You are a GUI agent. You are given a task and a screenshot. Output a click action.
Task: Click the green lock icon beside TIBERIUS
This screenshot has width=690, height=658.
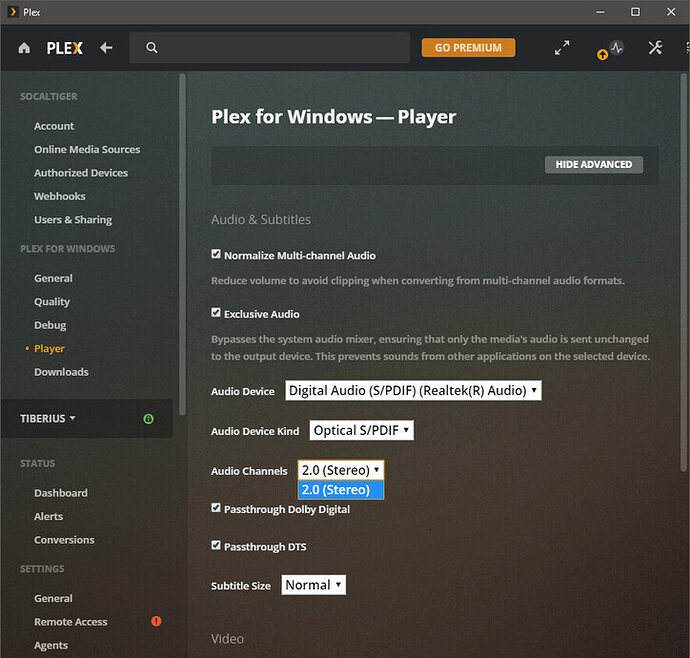149,419
